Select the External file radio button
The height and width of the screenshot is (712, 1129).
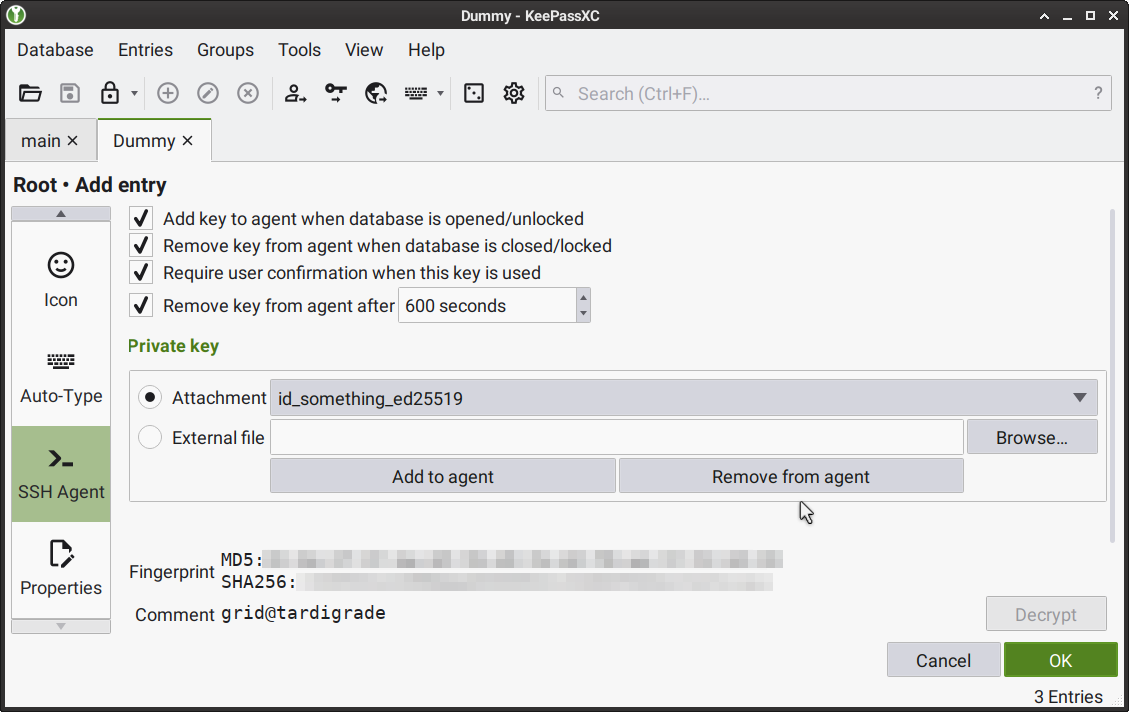[150, 437]
